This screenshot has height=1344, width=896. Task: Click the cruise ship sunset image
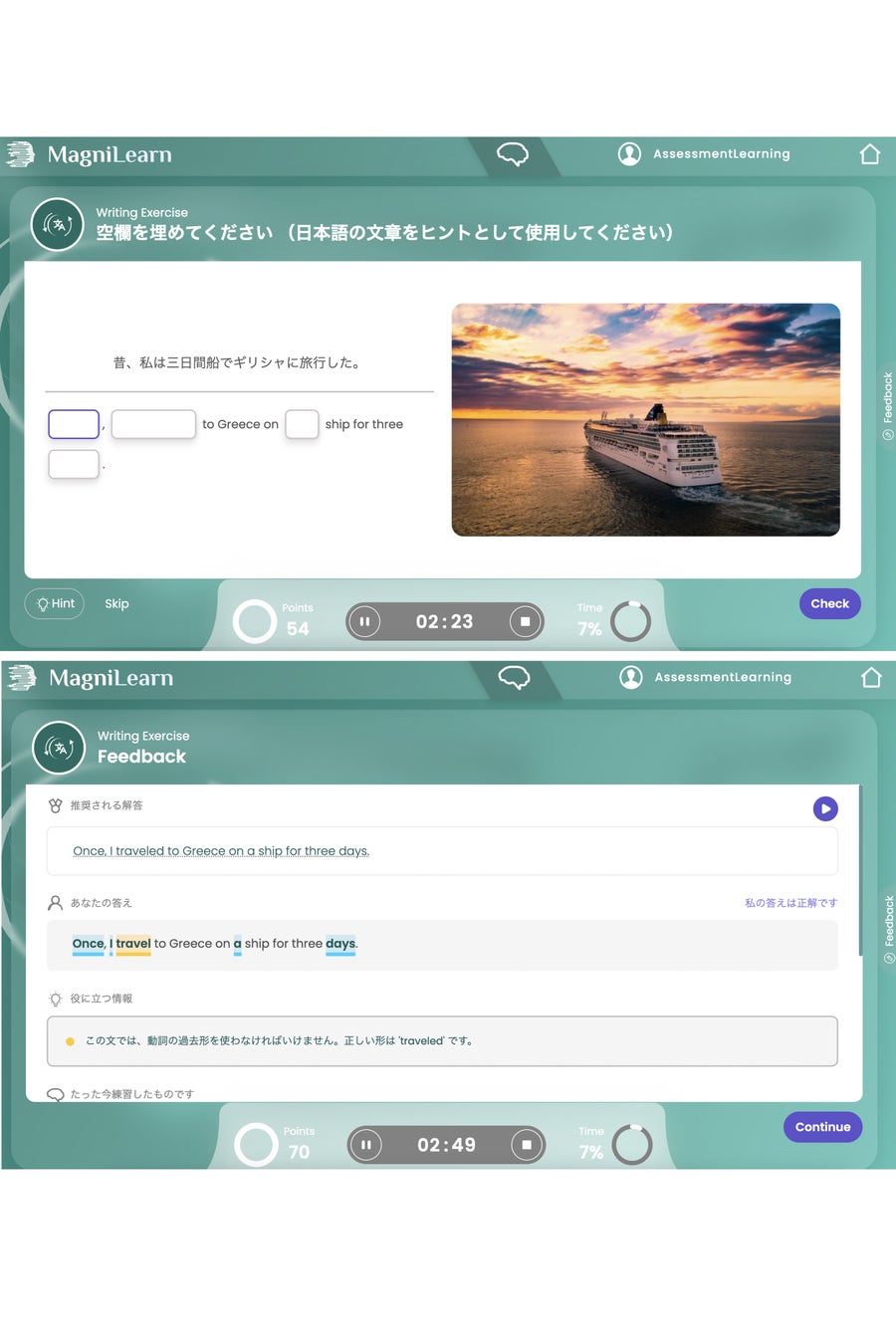(x=646, y=420)
